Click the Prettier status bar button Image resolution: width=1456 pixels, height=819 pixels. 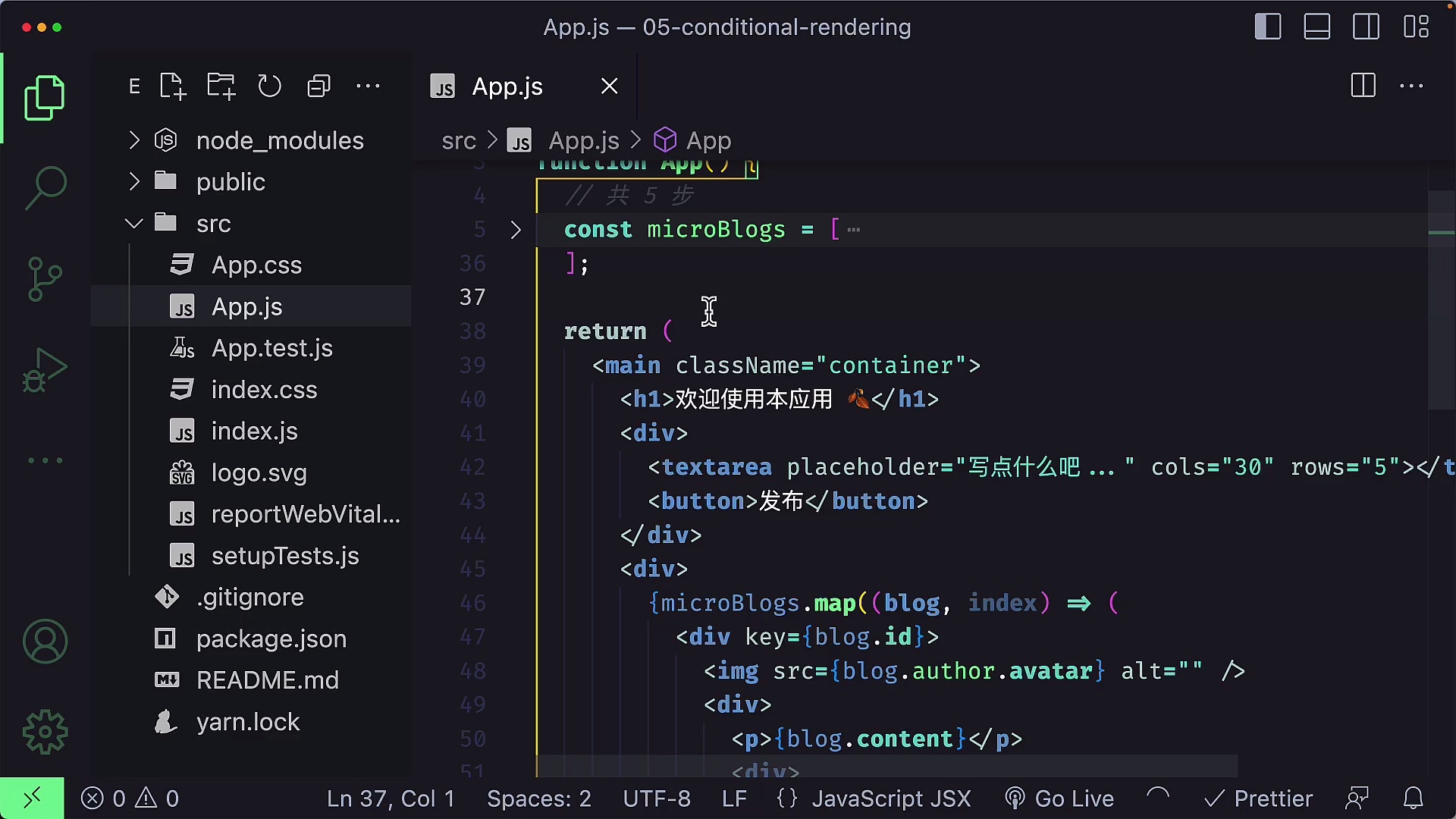(1258, 799)
